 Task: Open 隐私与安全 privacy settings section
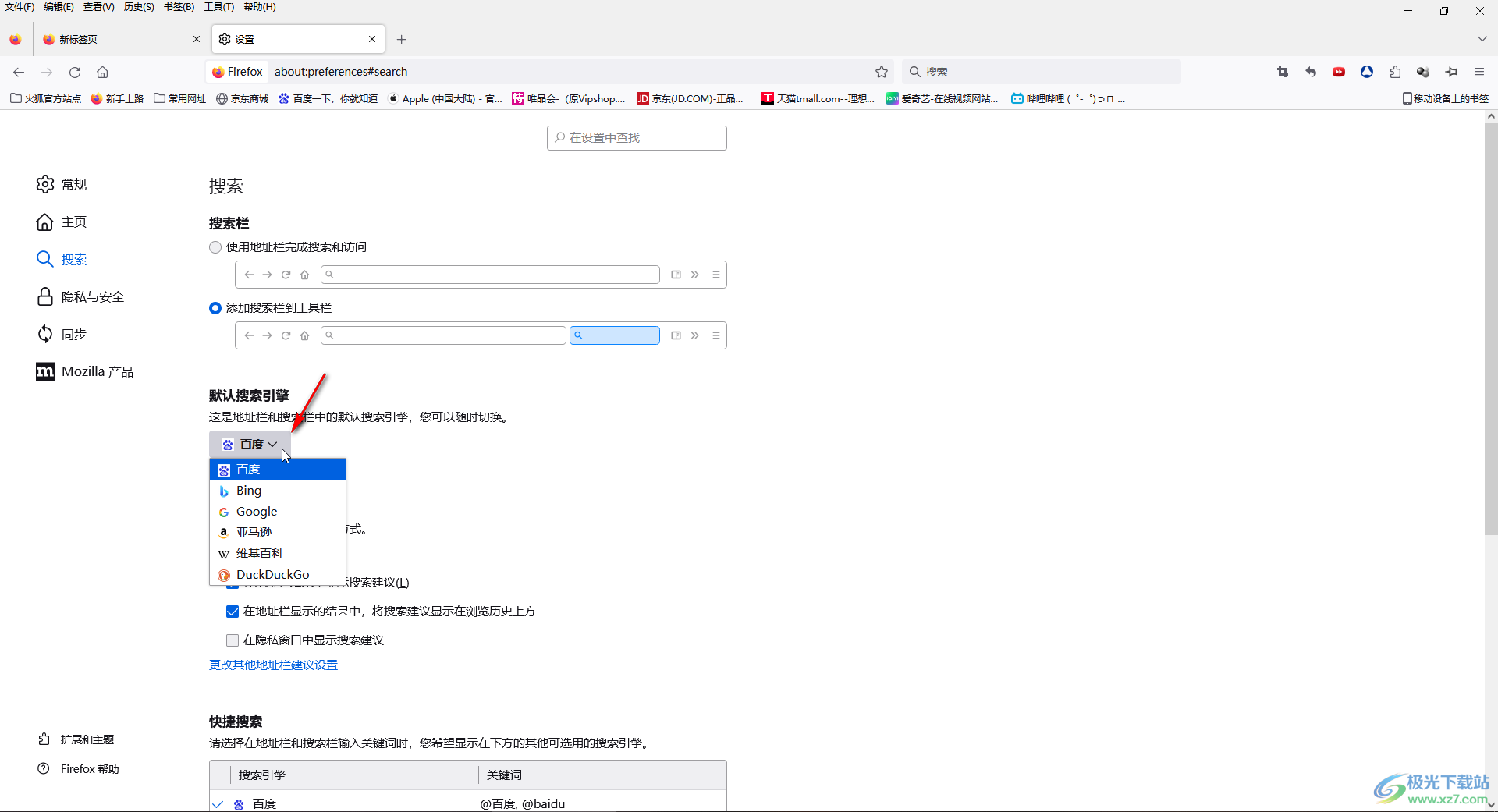(x=80, y=296)
